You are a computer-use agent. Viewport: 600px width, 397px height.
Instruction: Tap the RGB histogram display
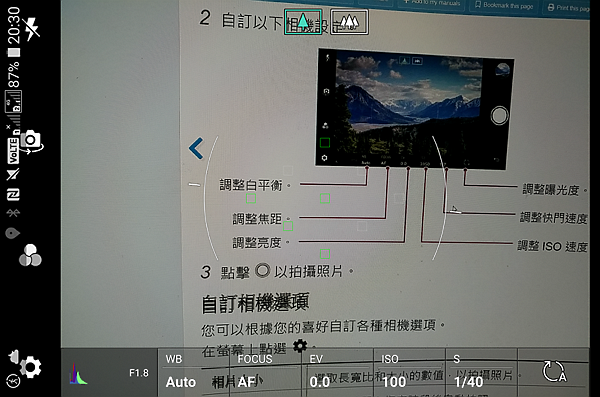(x=78, y=374)
